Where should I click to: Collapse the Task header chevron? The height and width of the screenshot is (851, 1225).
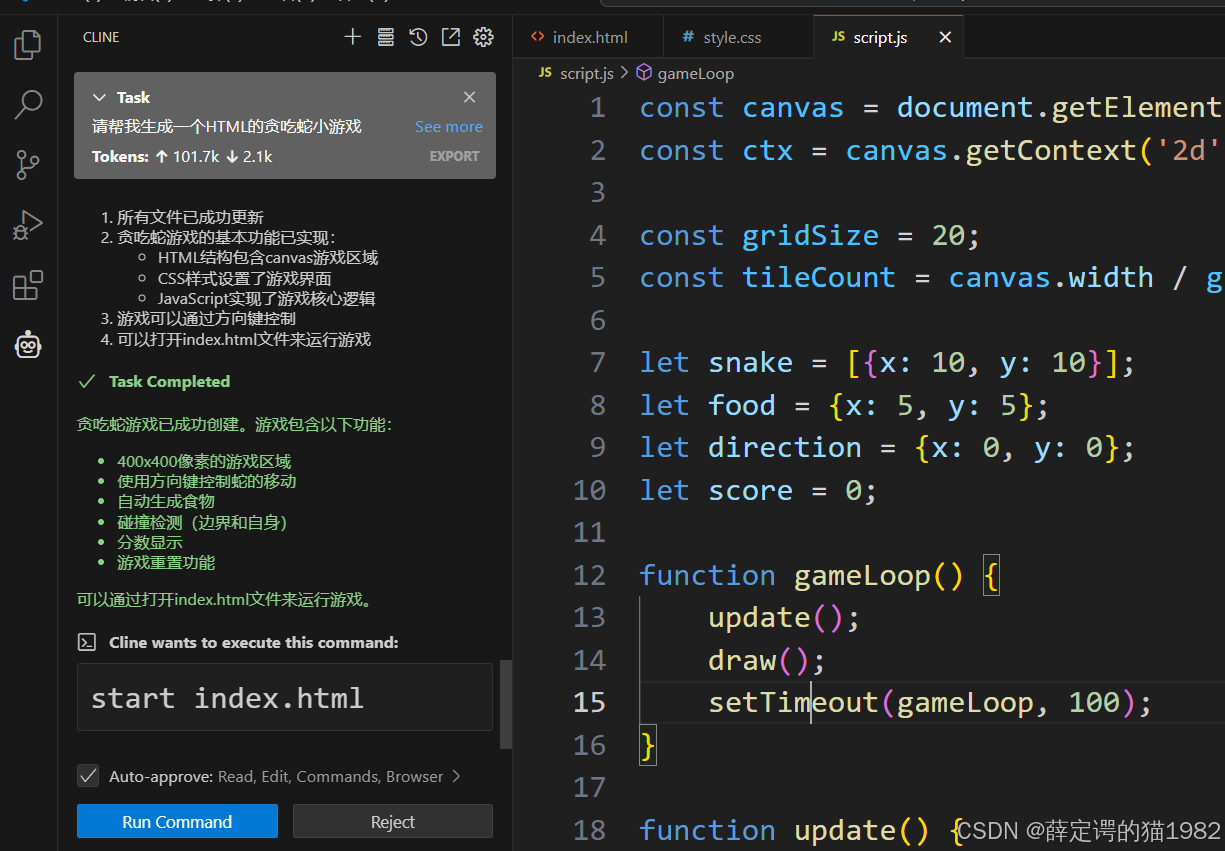[99, 97]
